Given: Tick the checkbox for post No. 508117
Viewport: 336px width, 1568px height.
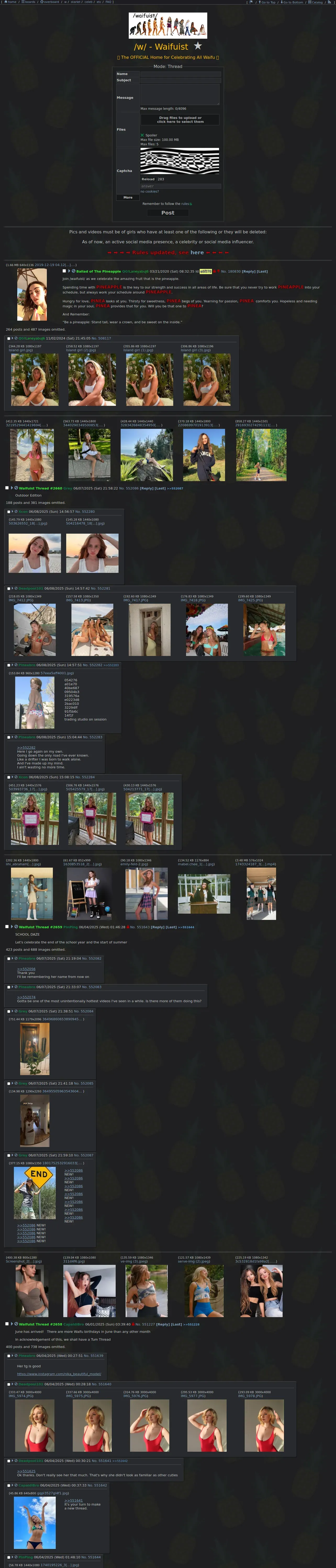Looking at the screenshot, I should pos(9,338).
